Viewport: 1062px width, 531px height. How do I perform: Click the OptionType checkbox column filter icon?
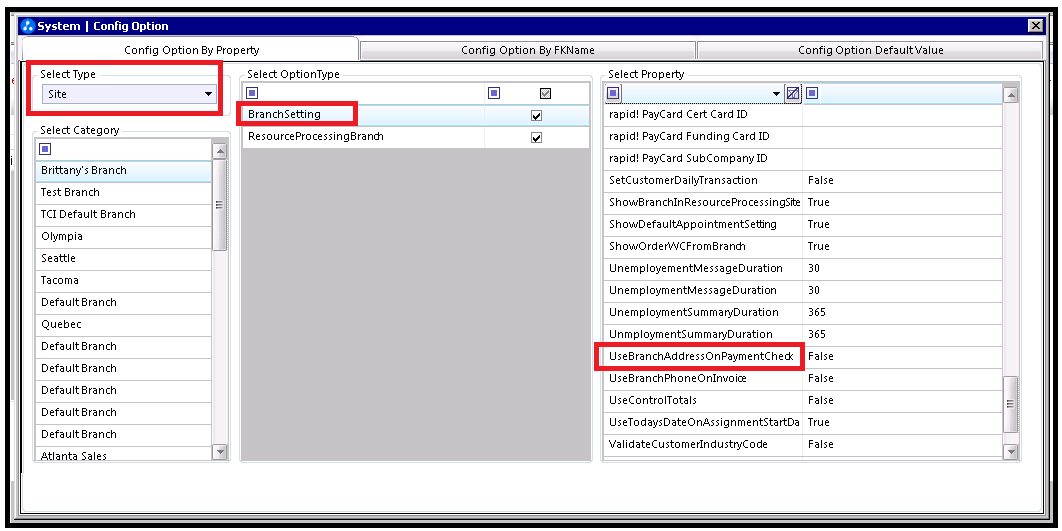pos(494,93)
